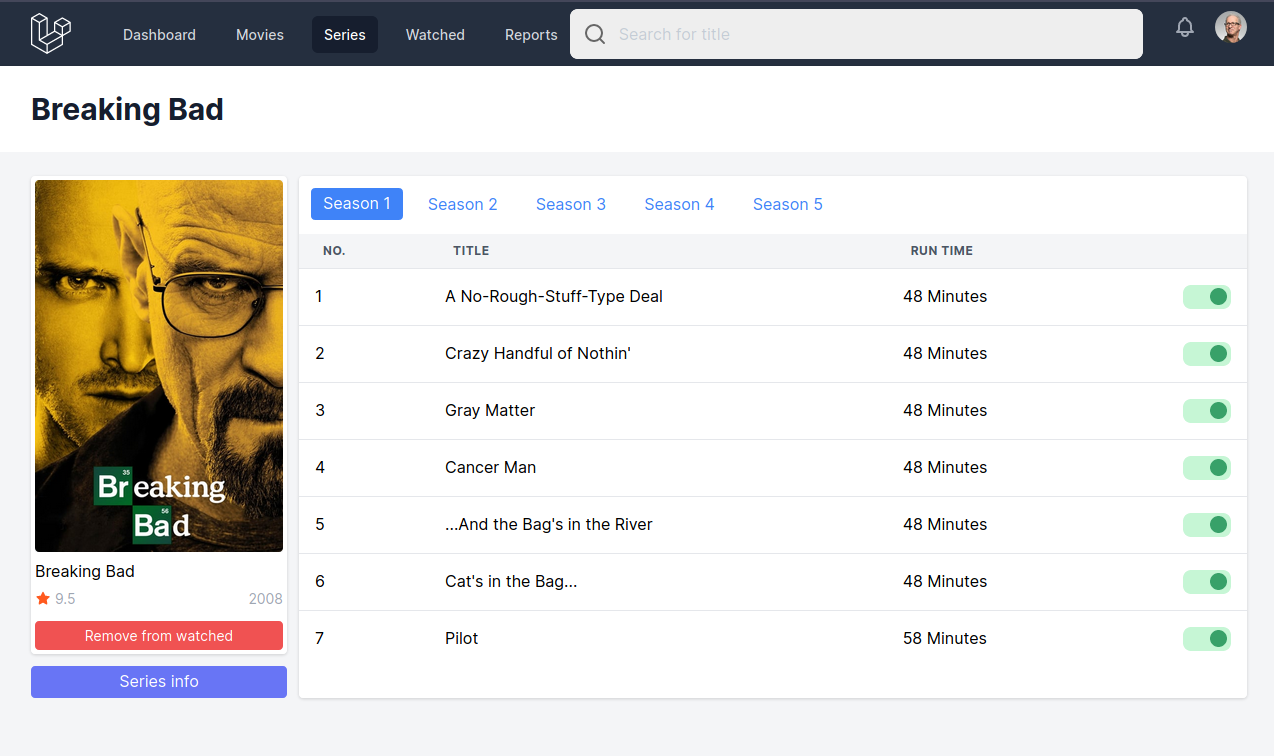Select the Series nav item
The image size is (1274, 756).
click(x=345, y=35)
